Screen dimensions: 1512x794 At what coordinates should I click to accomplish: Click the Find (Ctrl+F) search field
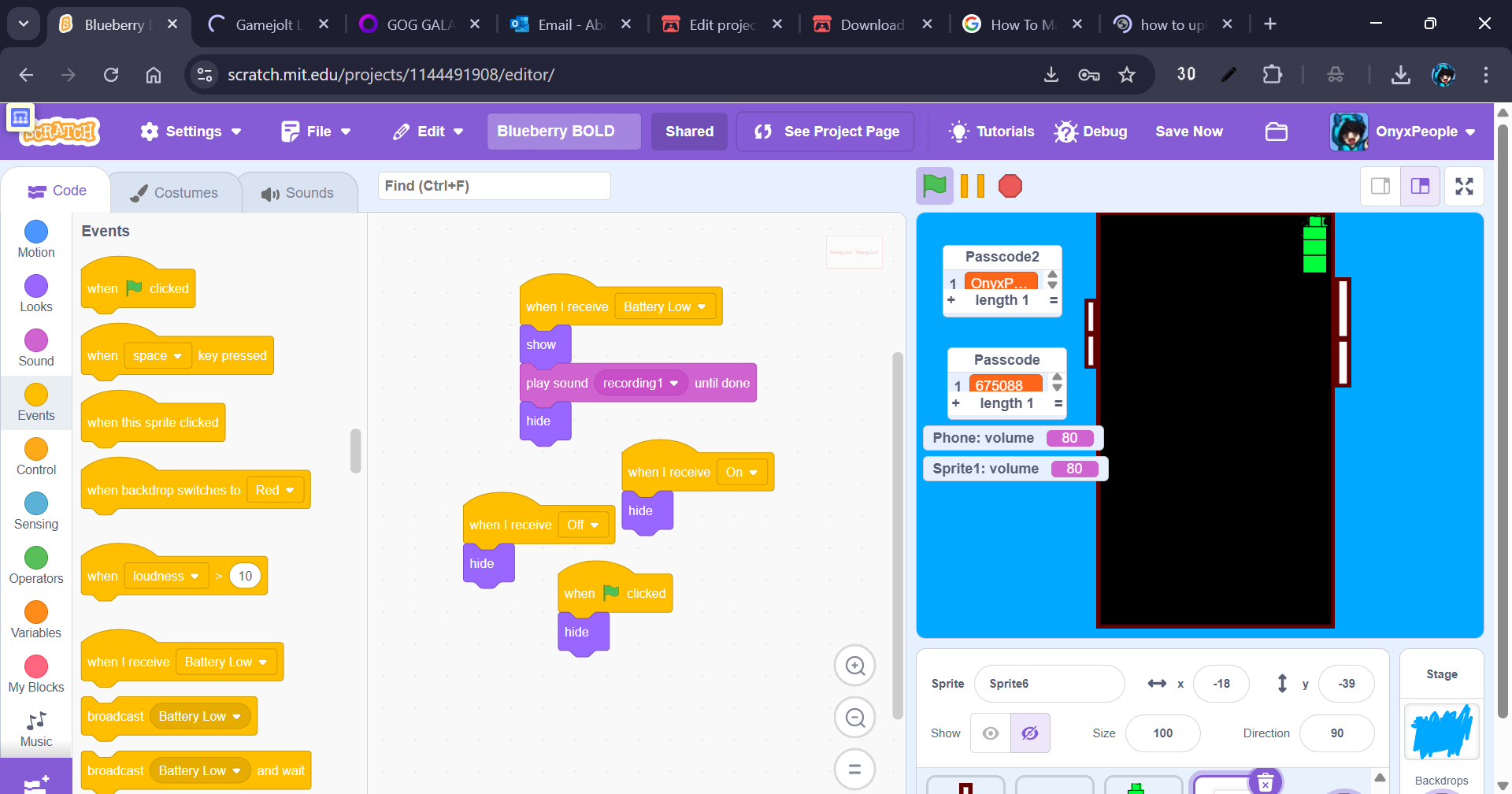(x=495, y=186)
